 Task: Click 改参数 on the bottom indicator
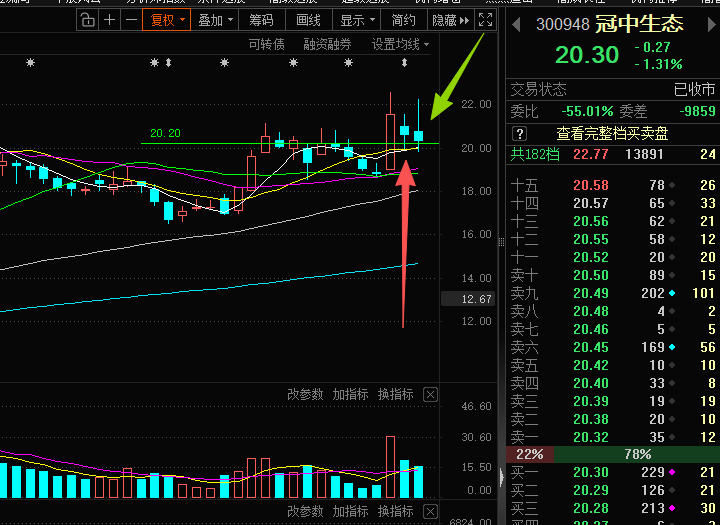(x=305, y=511)
